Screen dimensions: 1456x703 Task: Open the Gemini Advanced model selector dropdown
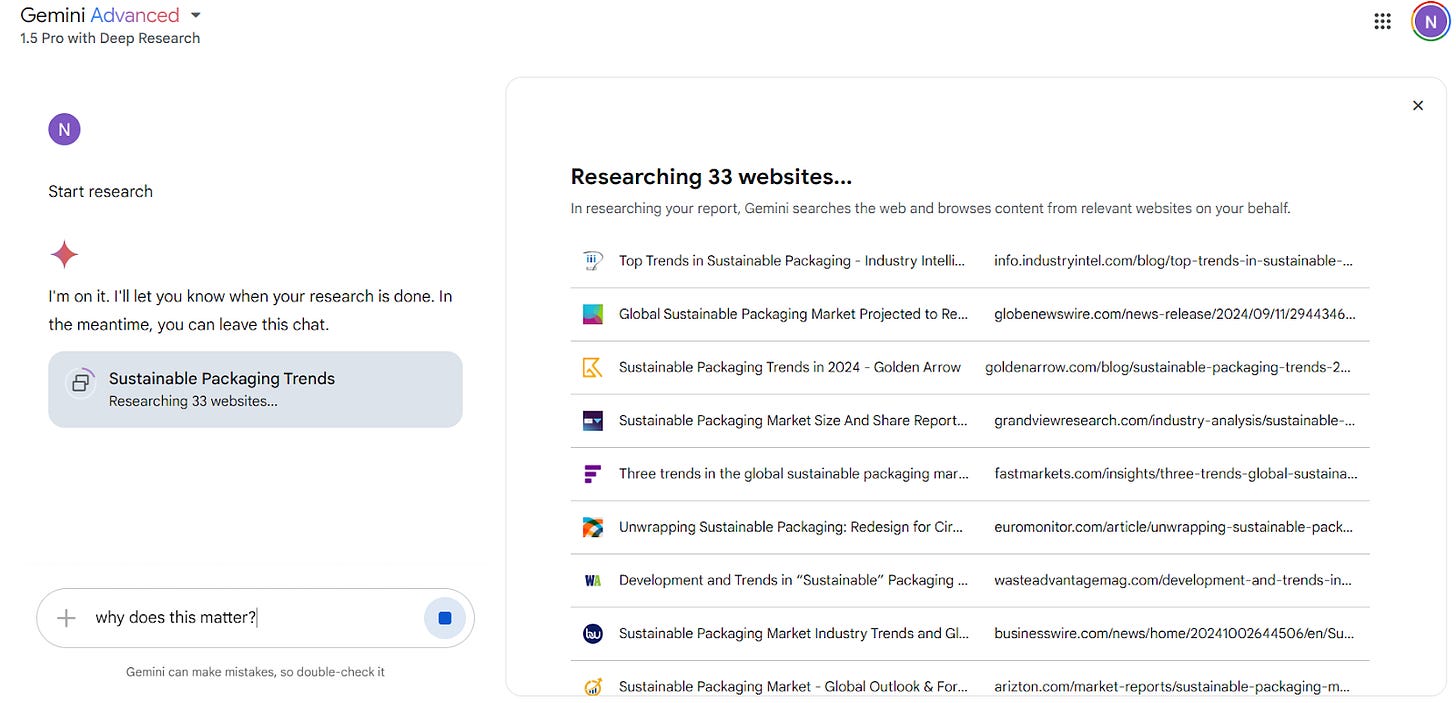tap(195, 15)
